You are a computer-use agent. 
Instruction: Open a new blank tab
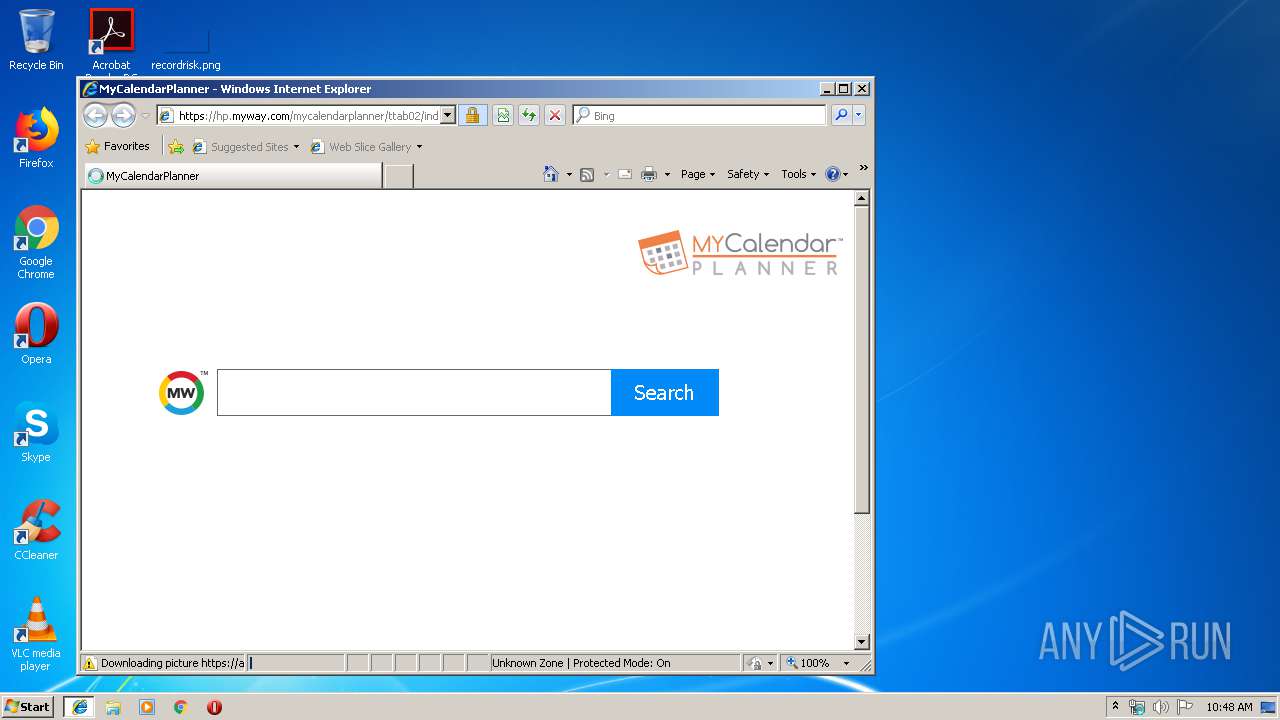tap(399, 176)
